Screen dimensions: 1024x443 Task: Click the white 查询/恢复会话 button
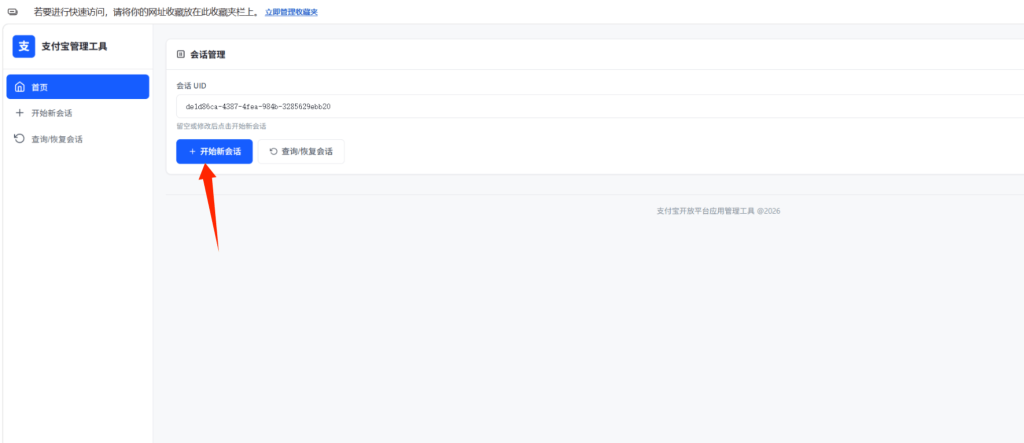pos(301,152)
